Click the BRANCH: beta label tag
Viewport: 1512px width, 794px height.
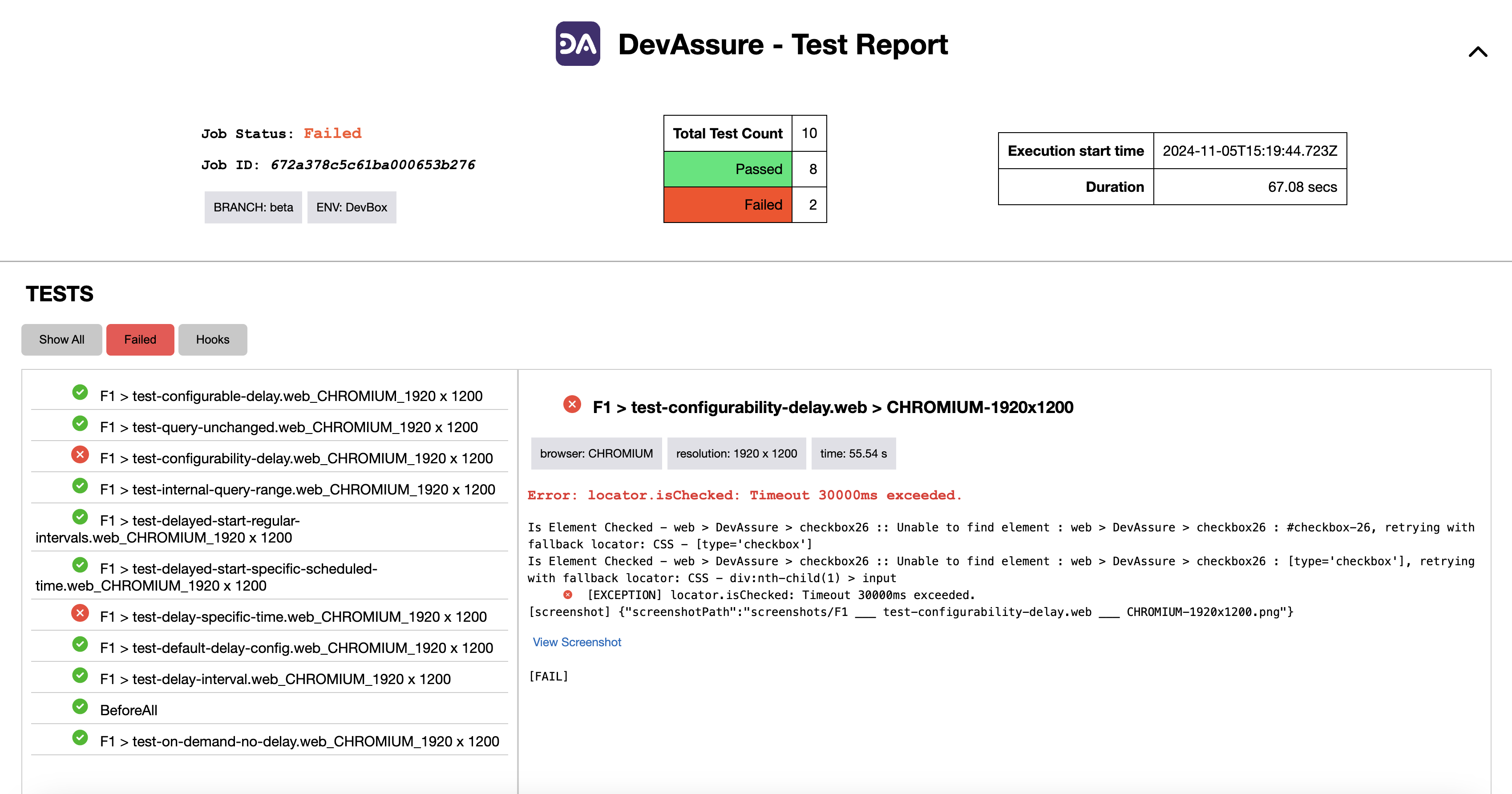253,207
